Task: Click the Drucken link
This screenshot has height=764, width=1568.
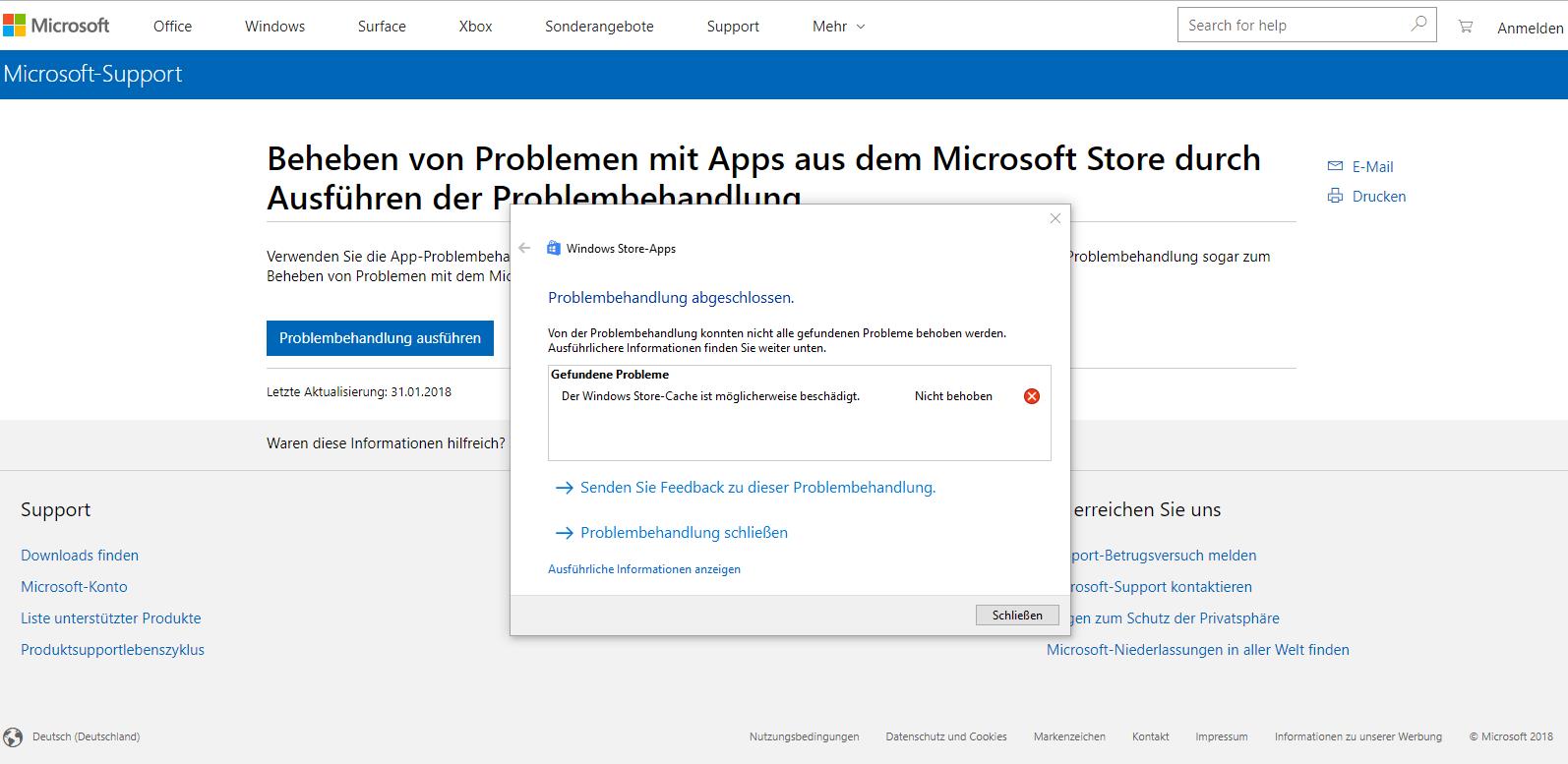Action: click(x=1379, y=197)
